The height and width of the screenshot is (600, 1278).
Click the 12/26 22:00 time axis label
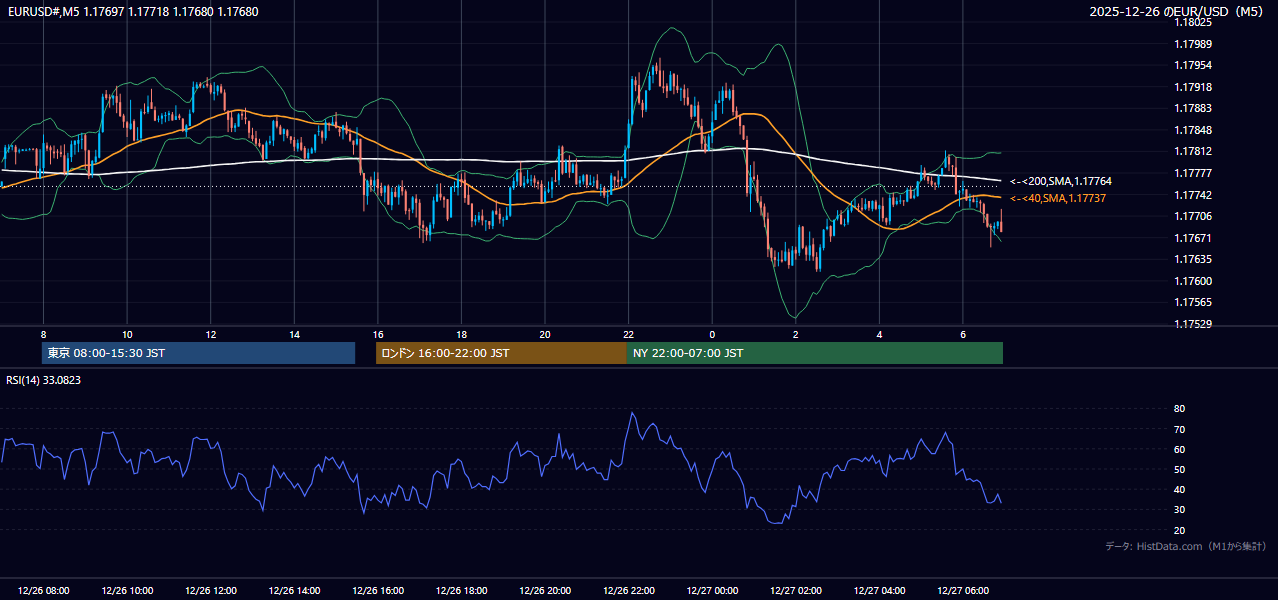[629, 591]
